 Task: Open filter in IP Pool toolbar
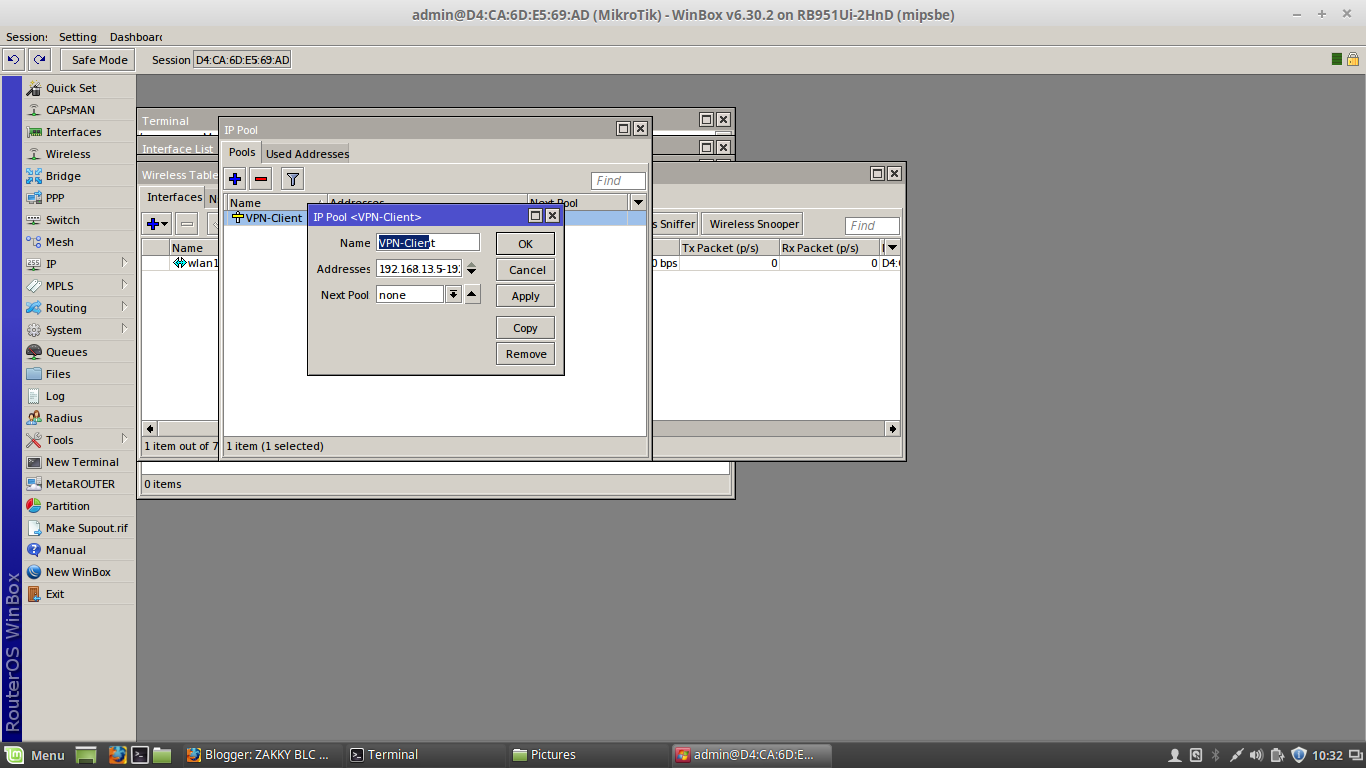pyautogui.click(x=292, y=179)
